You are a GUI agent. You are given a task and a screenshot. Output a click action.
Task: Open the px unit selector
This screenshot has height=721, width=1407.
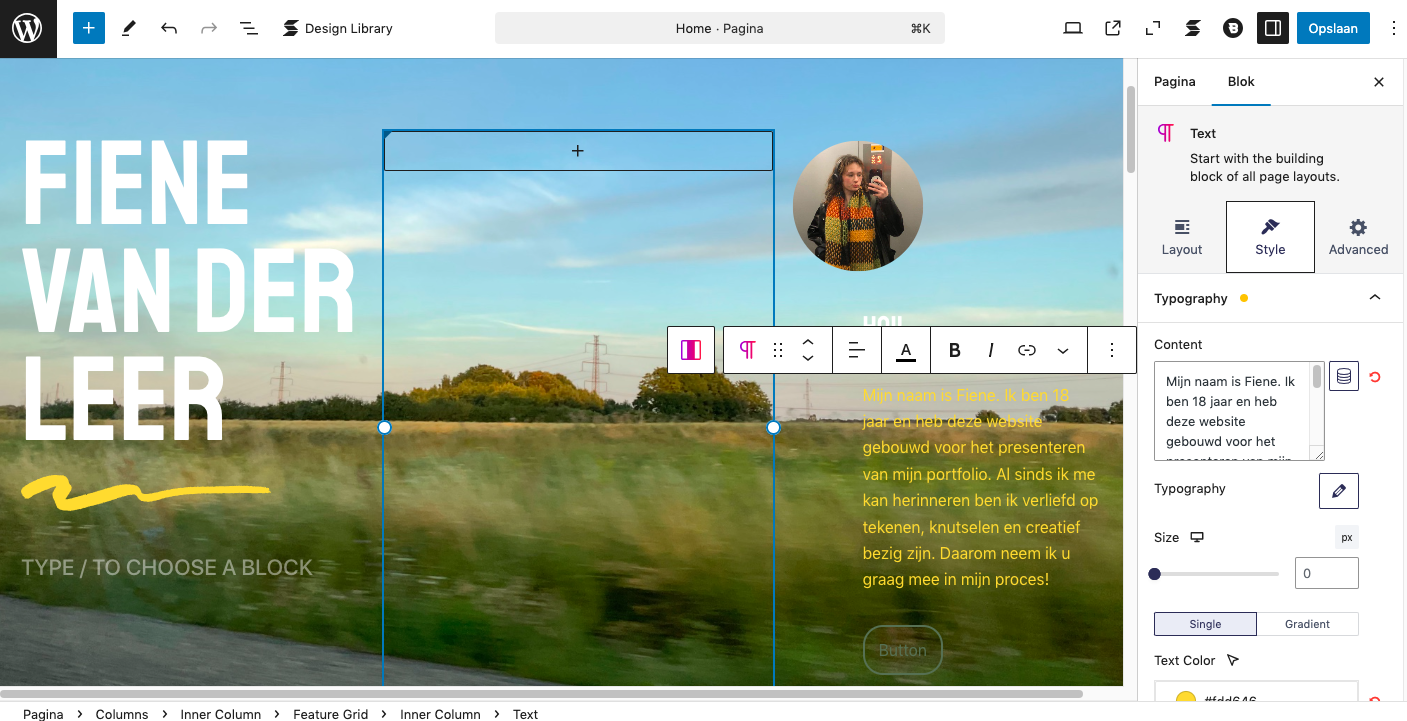point(1346,538)
